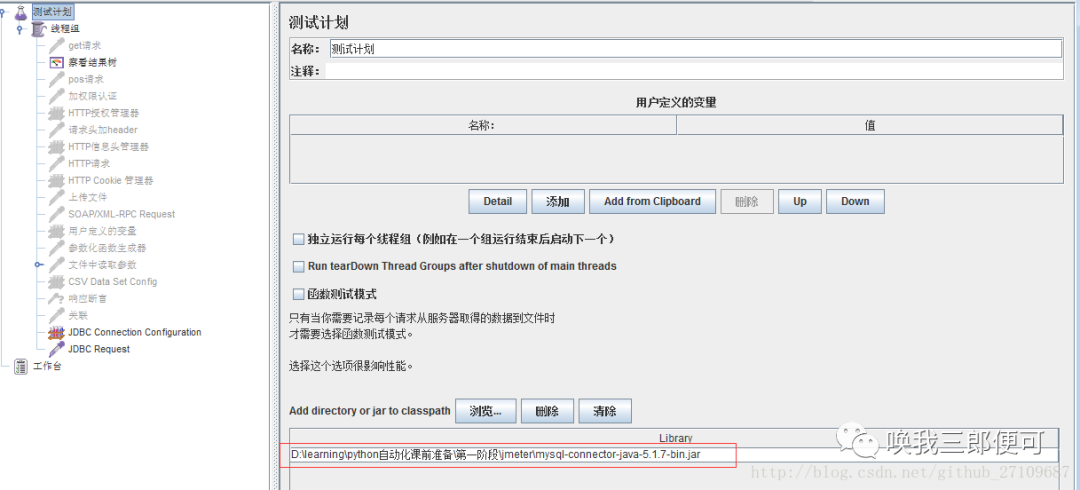This screenshot has height=490, width=1080.
Task: Open the Detail button for variables
Action: pyautogui.click(x=497, y=202)
